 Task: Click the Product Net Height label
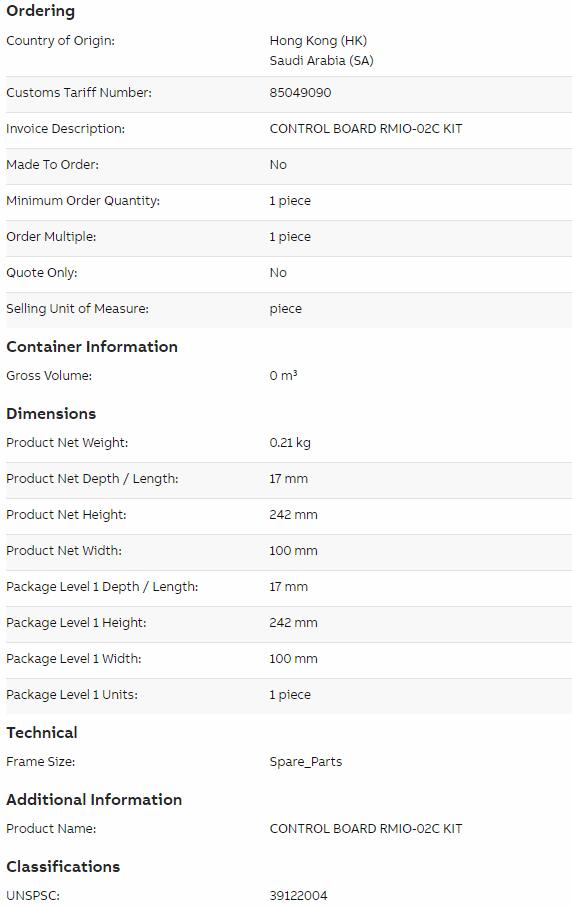pos(66,515)
